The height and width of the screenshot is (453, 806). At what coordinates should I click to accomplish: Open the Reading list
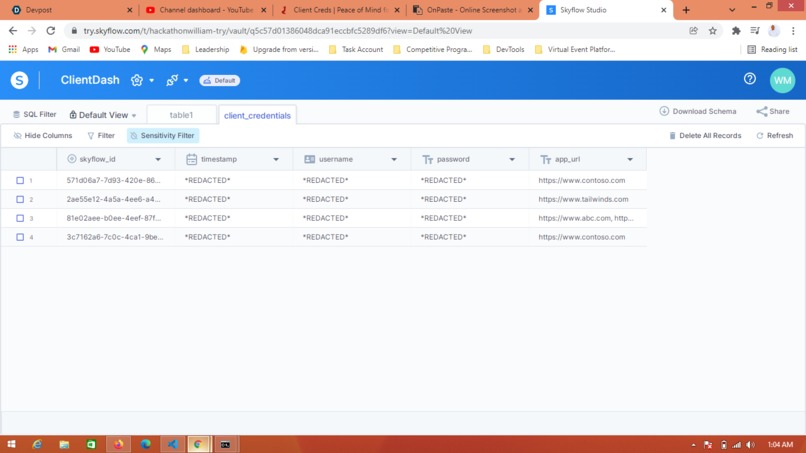(772, 49)
